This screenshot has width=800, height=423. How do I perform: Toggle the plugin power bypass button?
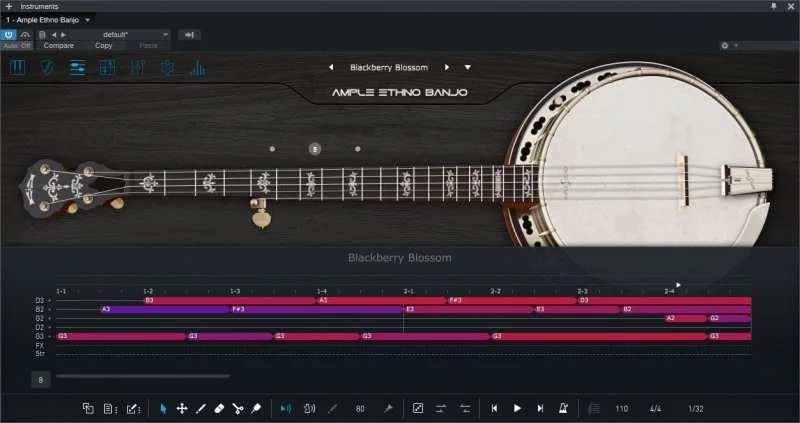point(9,35)
